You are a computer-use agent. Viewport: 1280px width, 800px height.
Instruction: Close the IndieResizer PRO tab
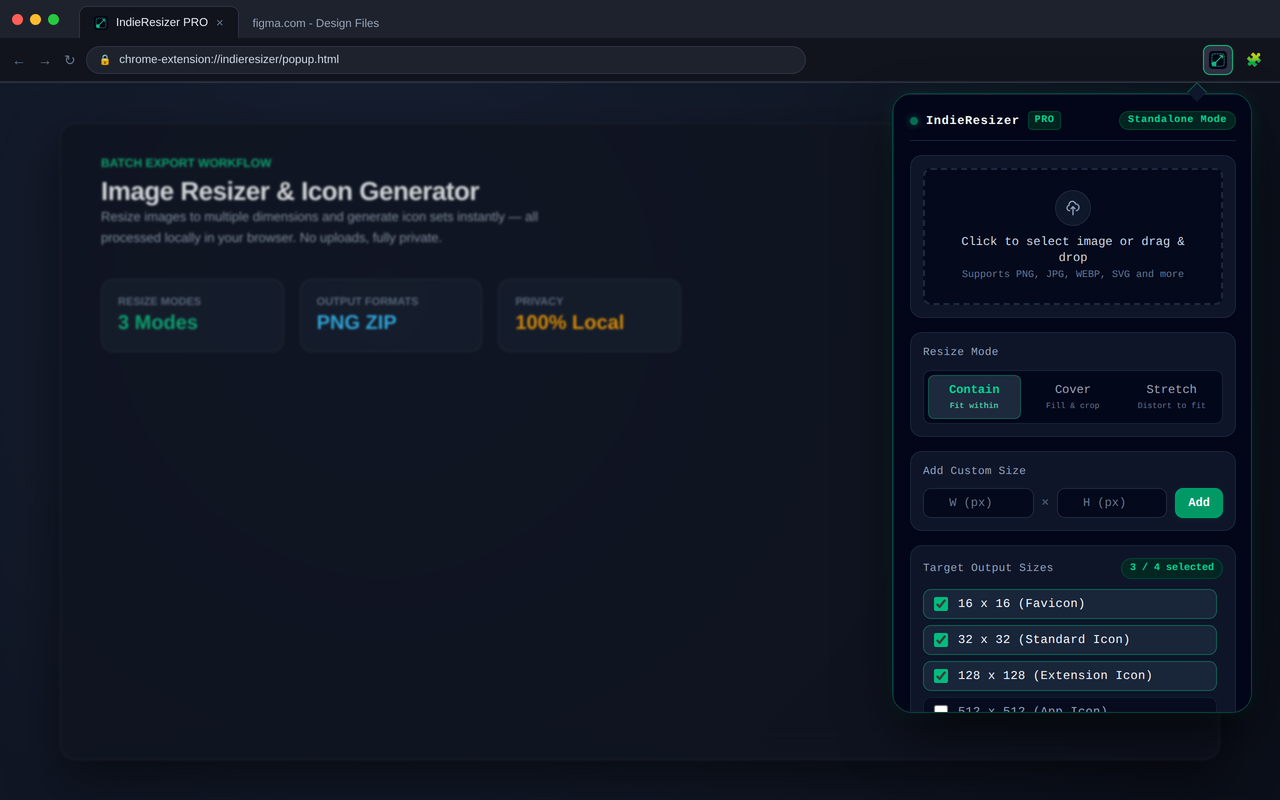(x=220, y=23)
